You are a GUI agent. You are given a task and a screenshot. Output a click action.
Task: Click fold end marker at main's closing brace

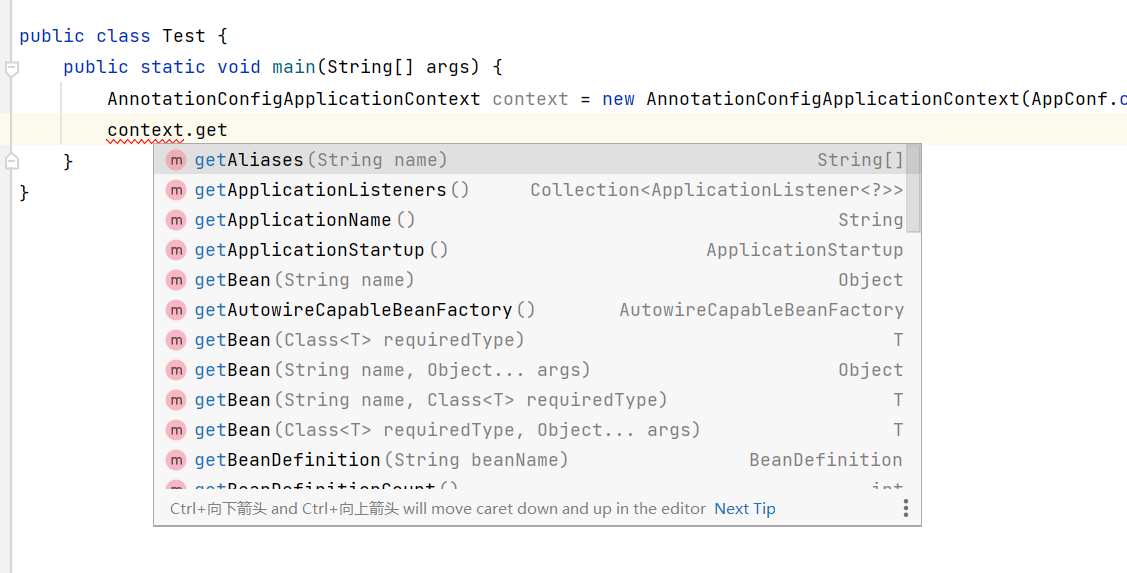coord(12,161)
